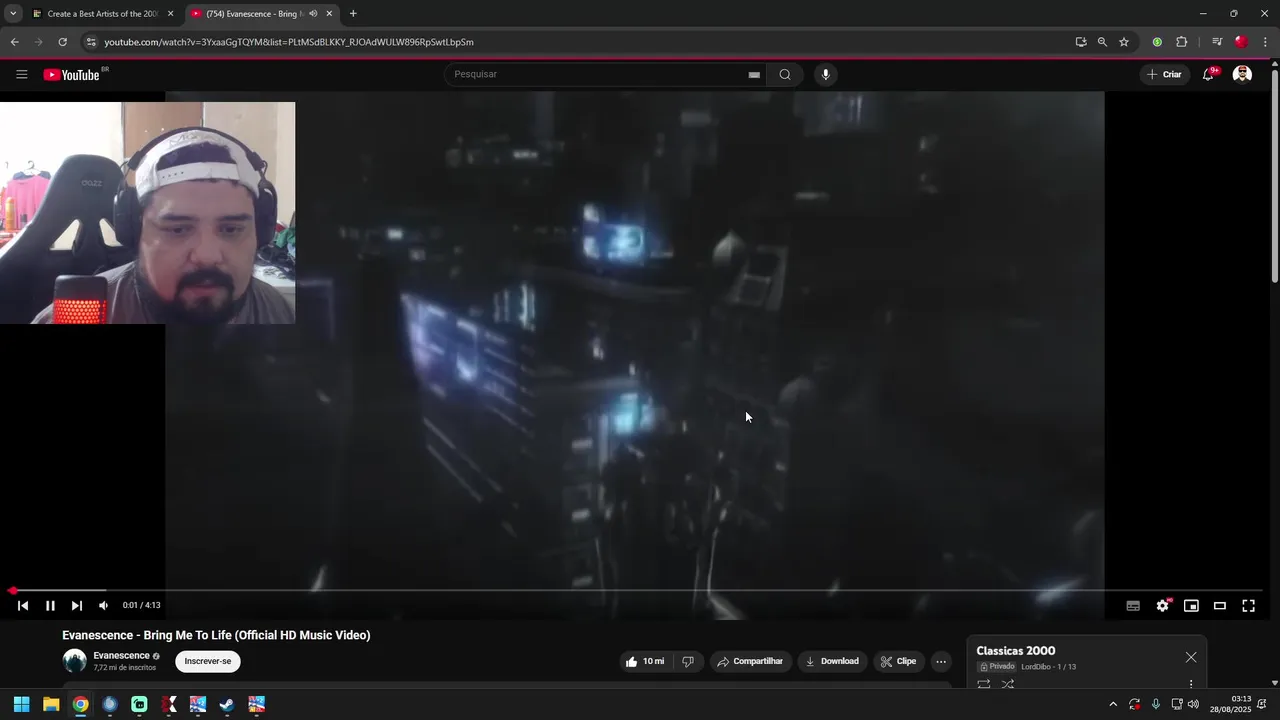Open Chrome three-dot menu
Image resolution: width=1280 pixels, height=720 pixels.
point(1266,42)
